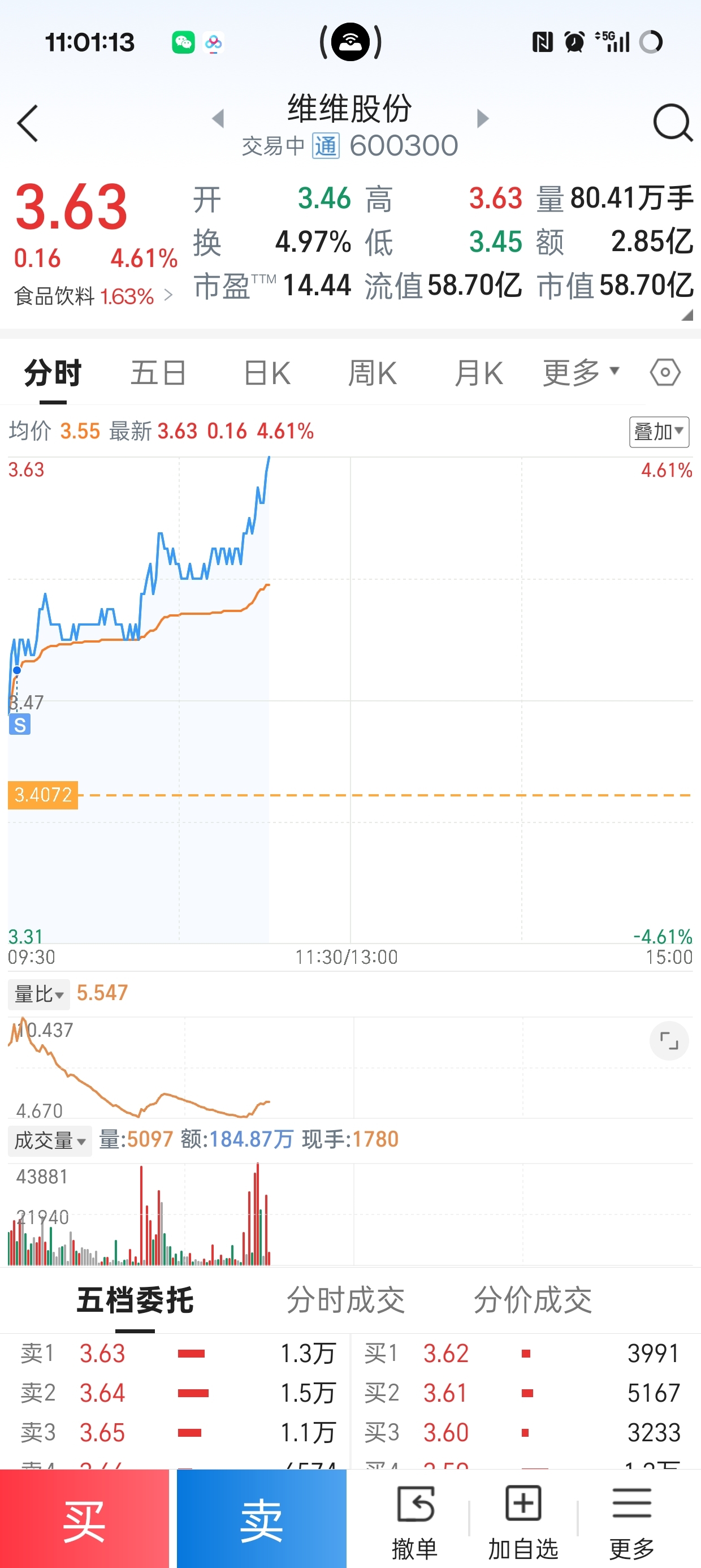
Task: Open the 叠加 overlay dropdown
Action: [659, 432]
